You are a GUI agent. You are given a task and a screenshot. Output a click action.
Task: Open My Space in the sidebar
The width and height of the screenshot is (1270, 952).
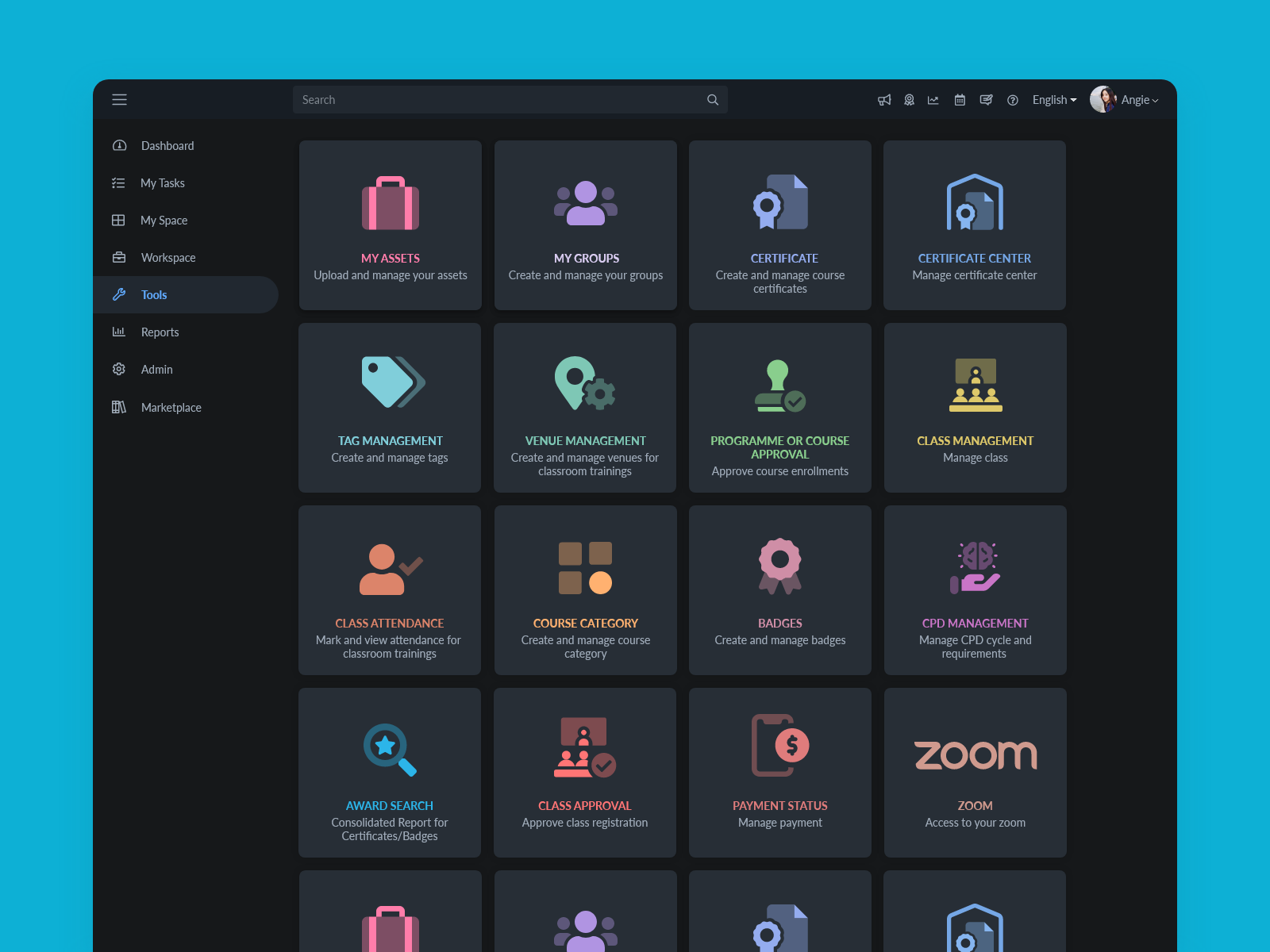click(x=186, y=221)
